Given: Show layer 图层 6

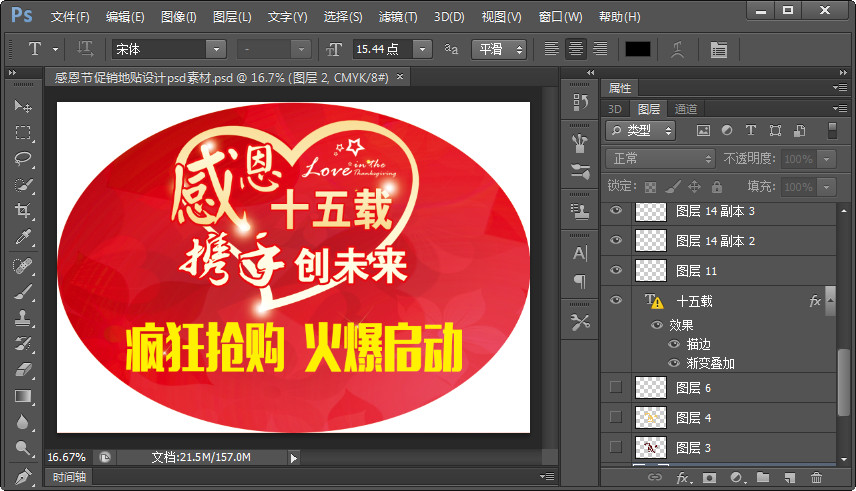Looking at the screenshot, I should pos(616,387).
